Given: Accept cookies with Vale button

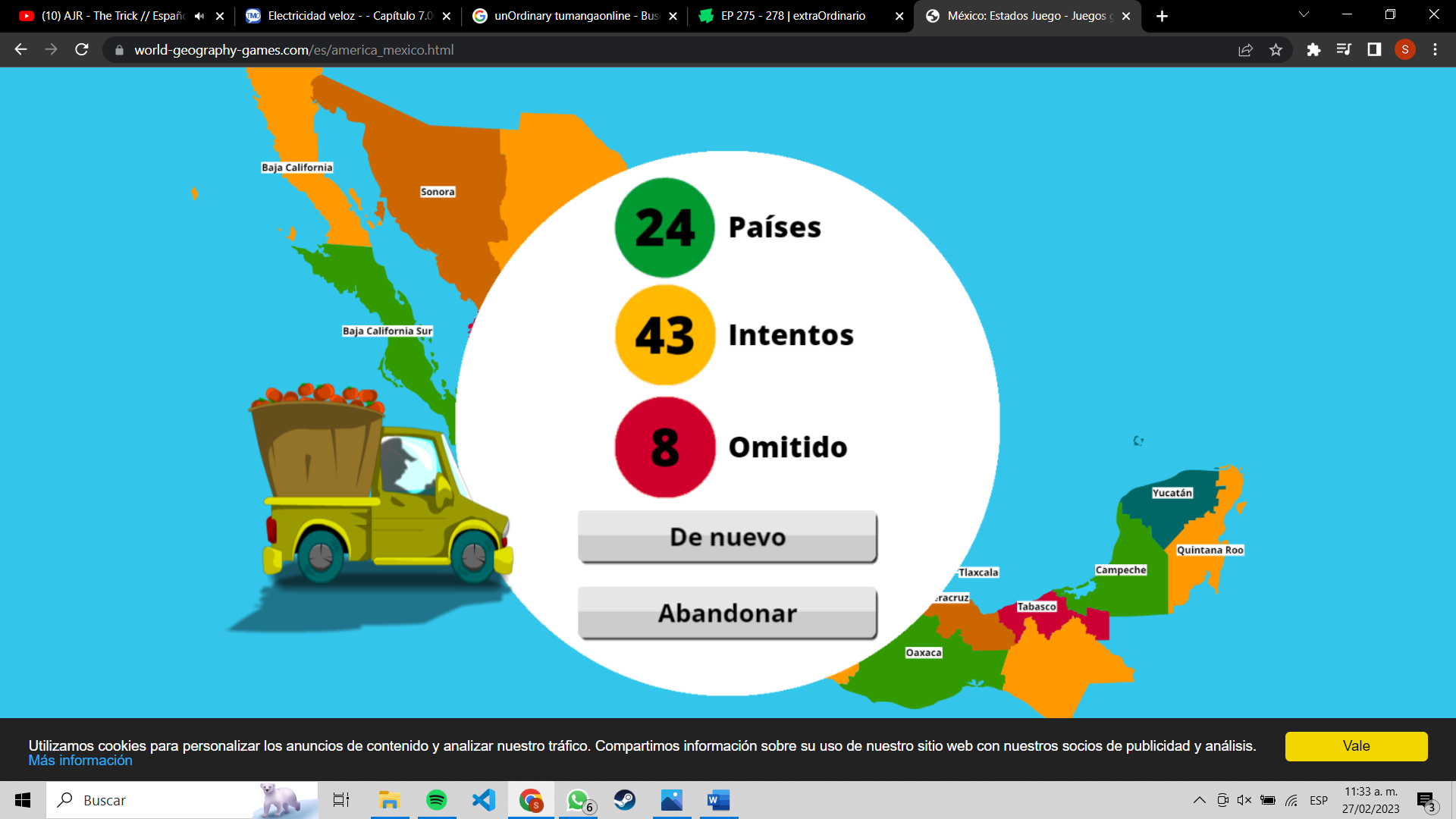Looking at the screenshot, I should pos(1356,746).
